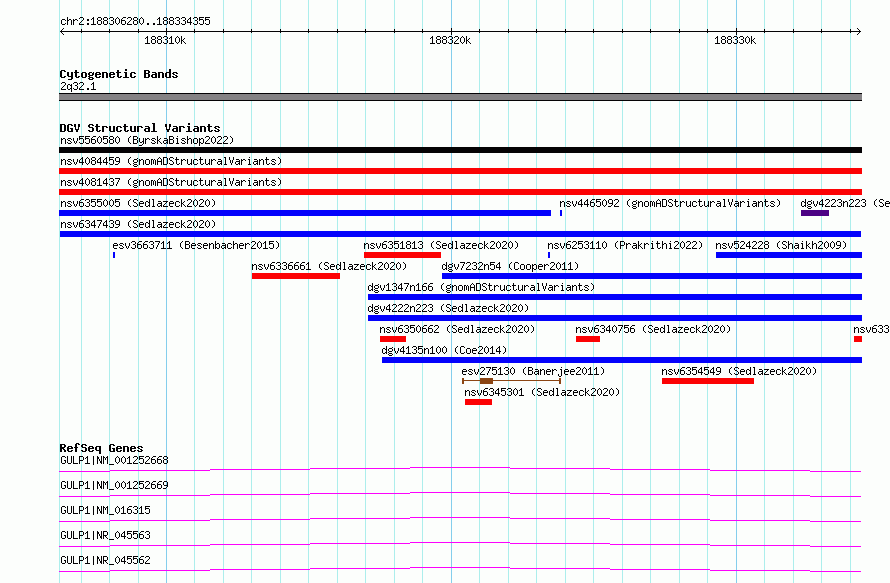The width and height of the screenshot is (890, 583).
Task: Click the dgv4135n100 blue variant bar
Action: [x=622, y=360]
